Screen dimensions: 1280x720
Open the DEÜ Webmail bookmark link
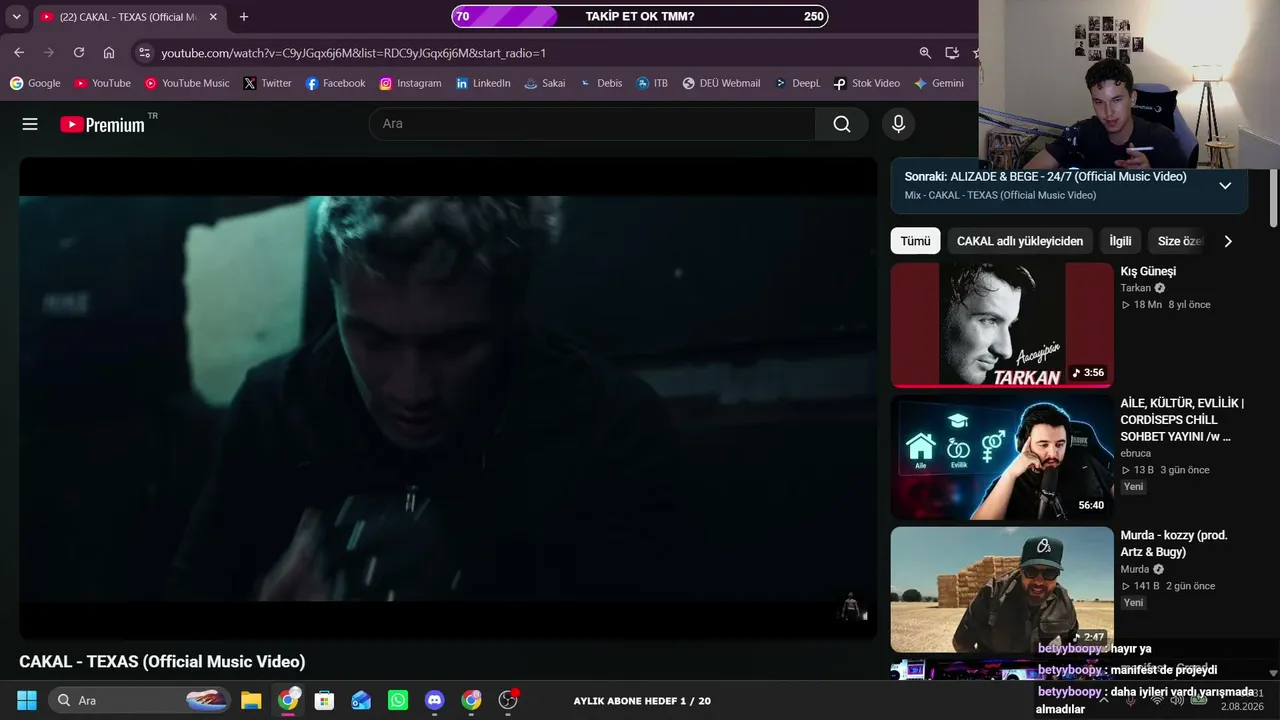coord(721,83)
